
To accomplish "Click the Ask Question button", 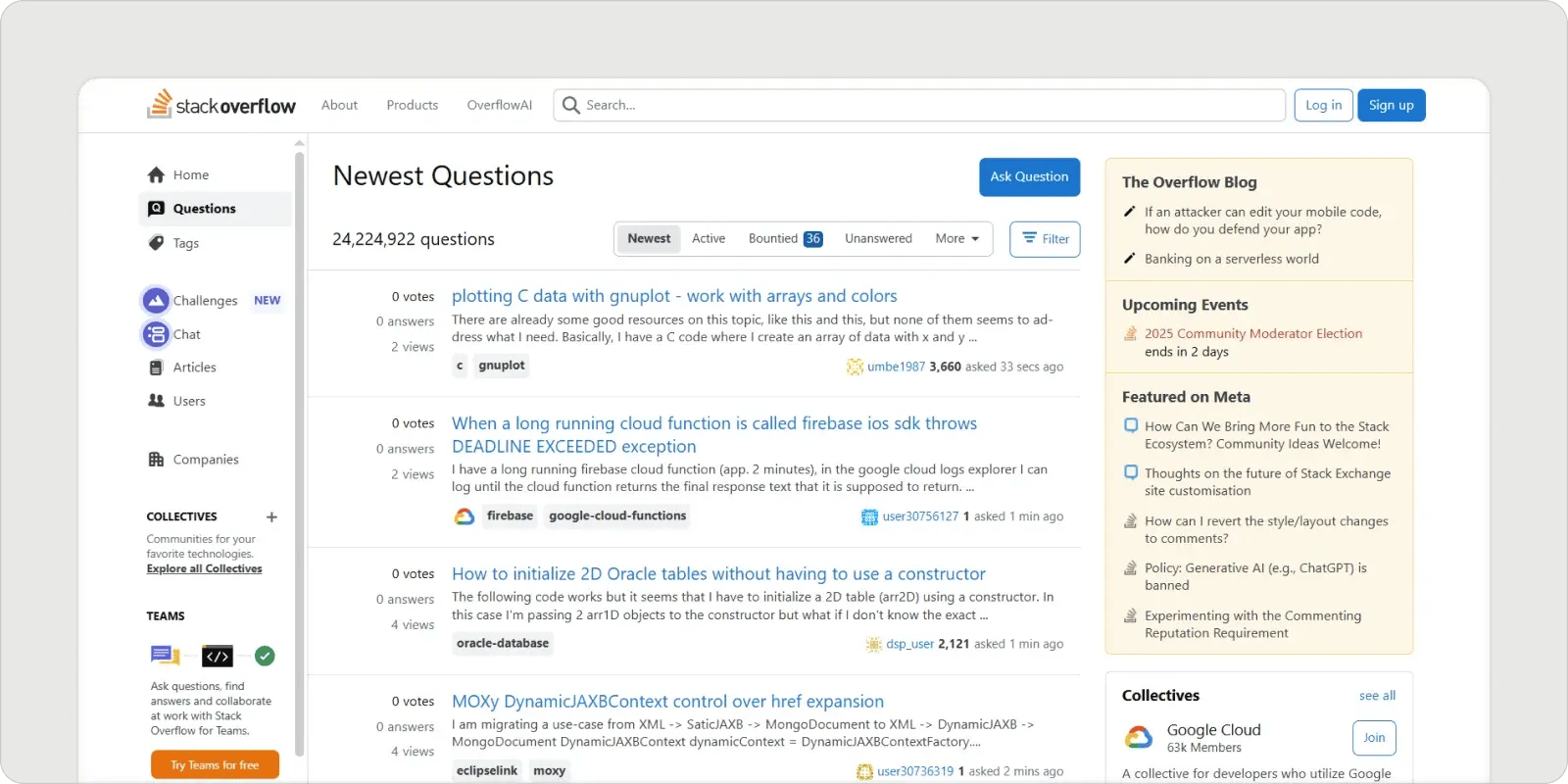I will [x=1029, y=176].
